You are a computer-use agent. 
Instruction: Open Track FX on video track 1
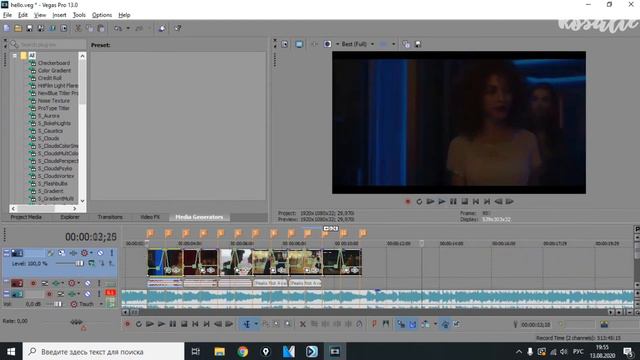pyautogui.click(x=73, y=253)
